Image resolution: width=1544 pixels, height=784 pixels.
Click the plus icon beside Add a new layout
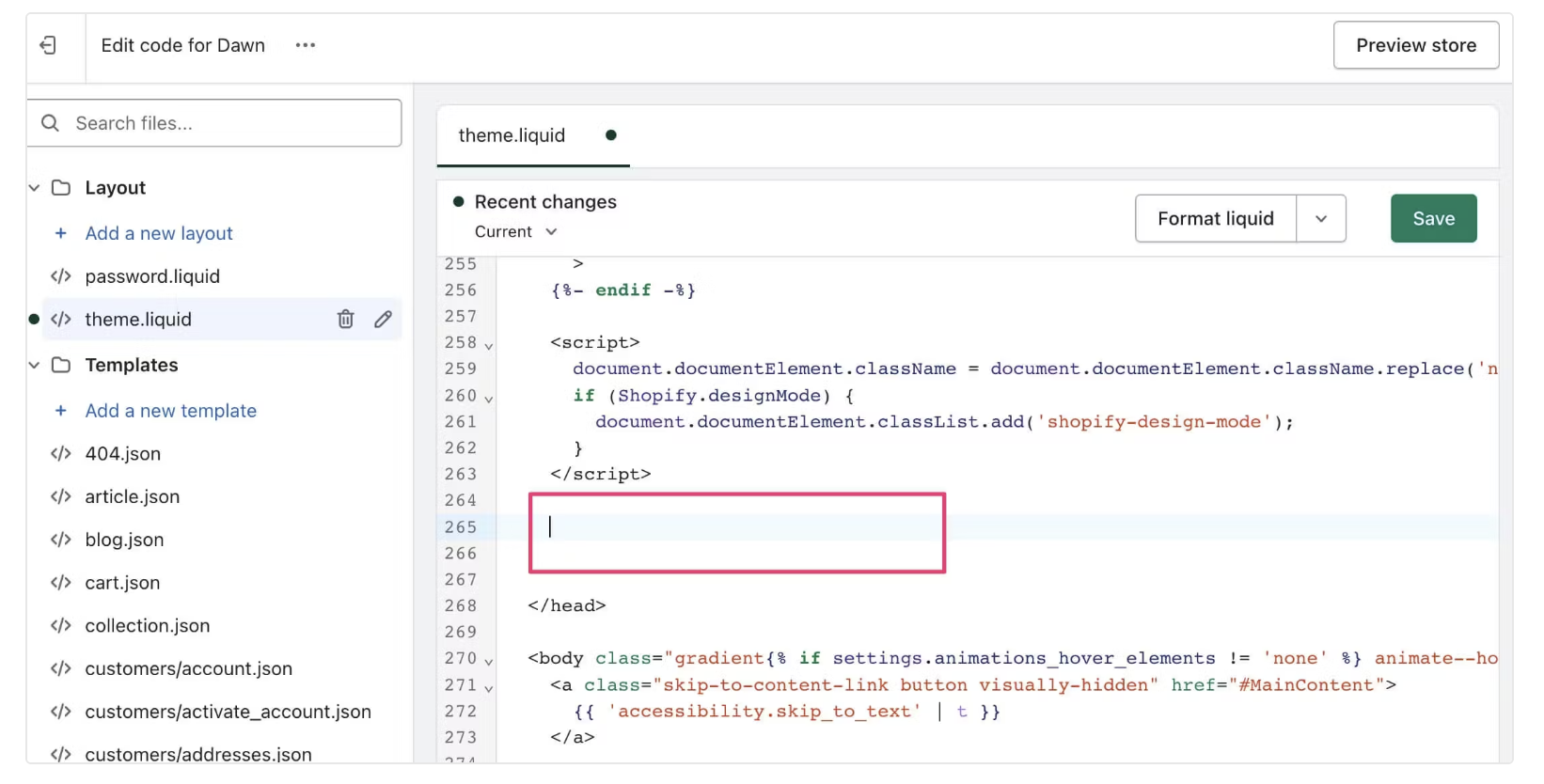61,233
